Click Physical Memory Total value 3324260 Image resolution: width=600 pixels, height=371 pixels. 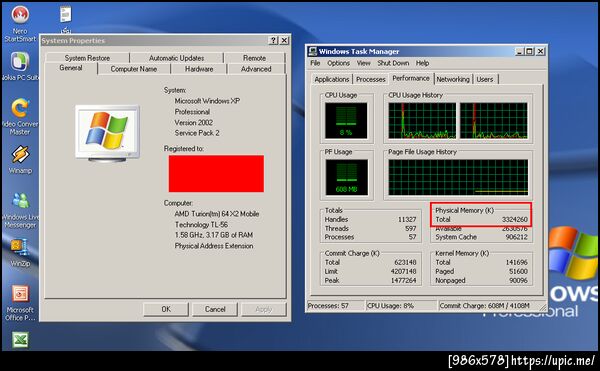pyautogui.click(x=515, y=220)
